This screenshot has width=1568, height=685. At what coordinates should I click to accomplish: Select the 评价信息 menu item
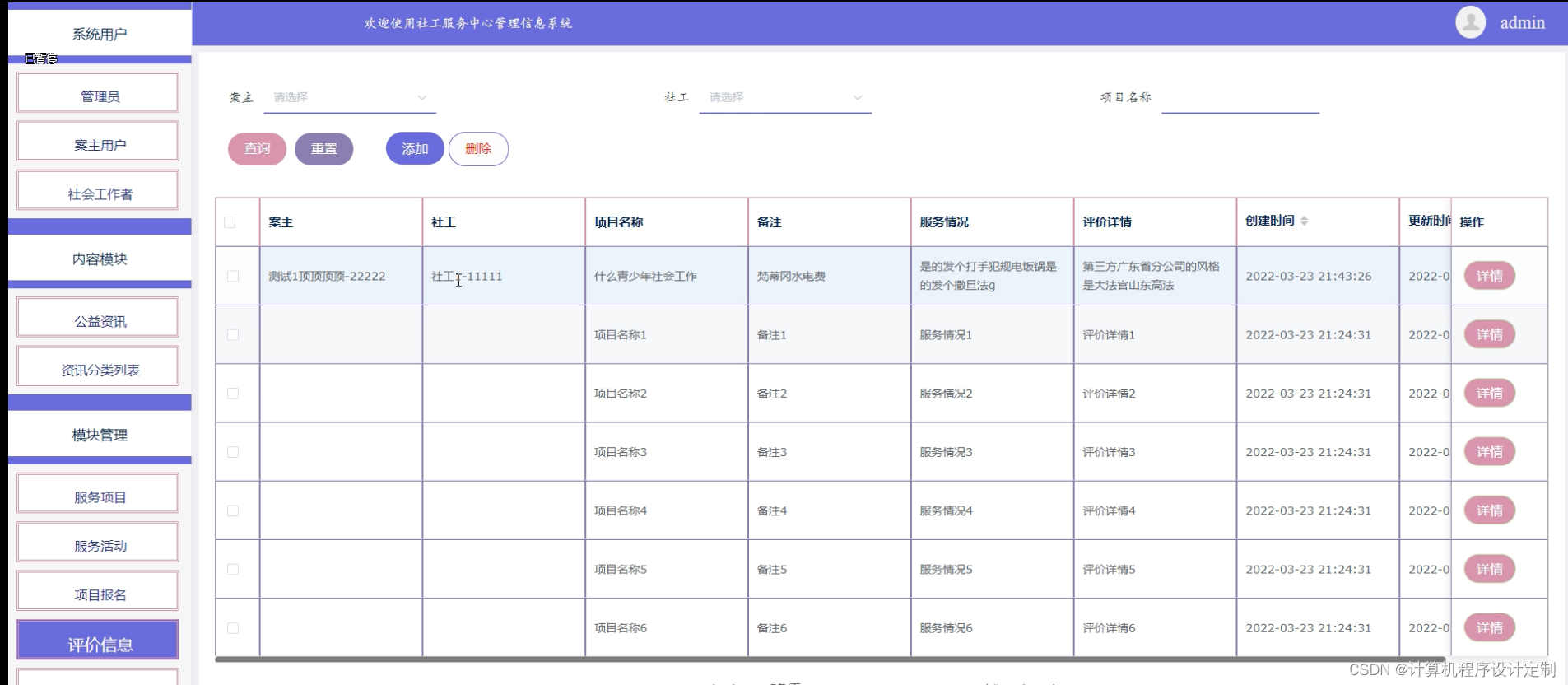coord(98,640)
